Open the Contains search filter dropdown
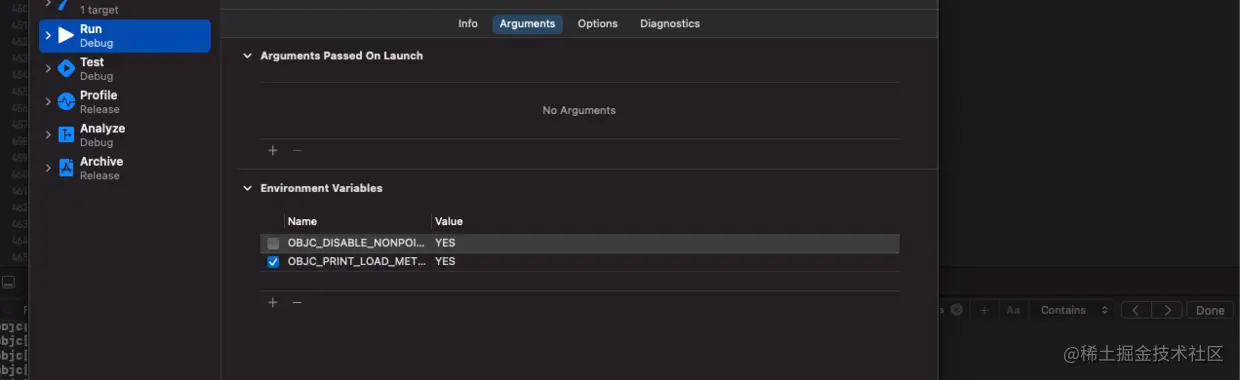Viewport: 1240px width, 380px height. click(x=1074, y=310)
